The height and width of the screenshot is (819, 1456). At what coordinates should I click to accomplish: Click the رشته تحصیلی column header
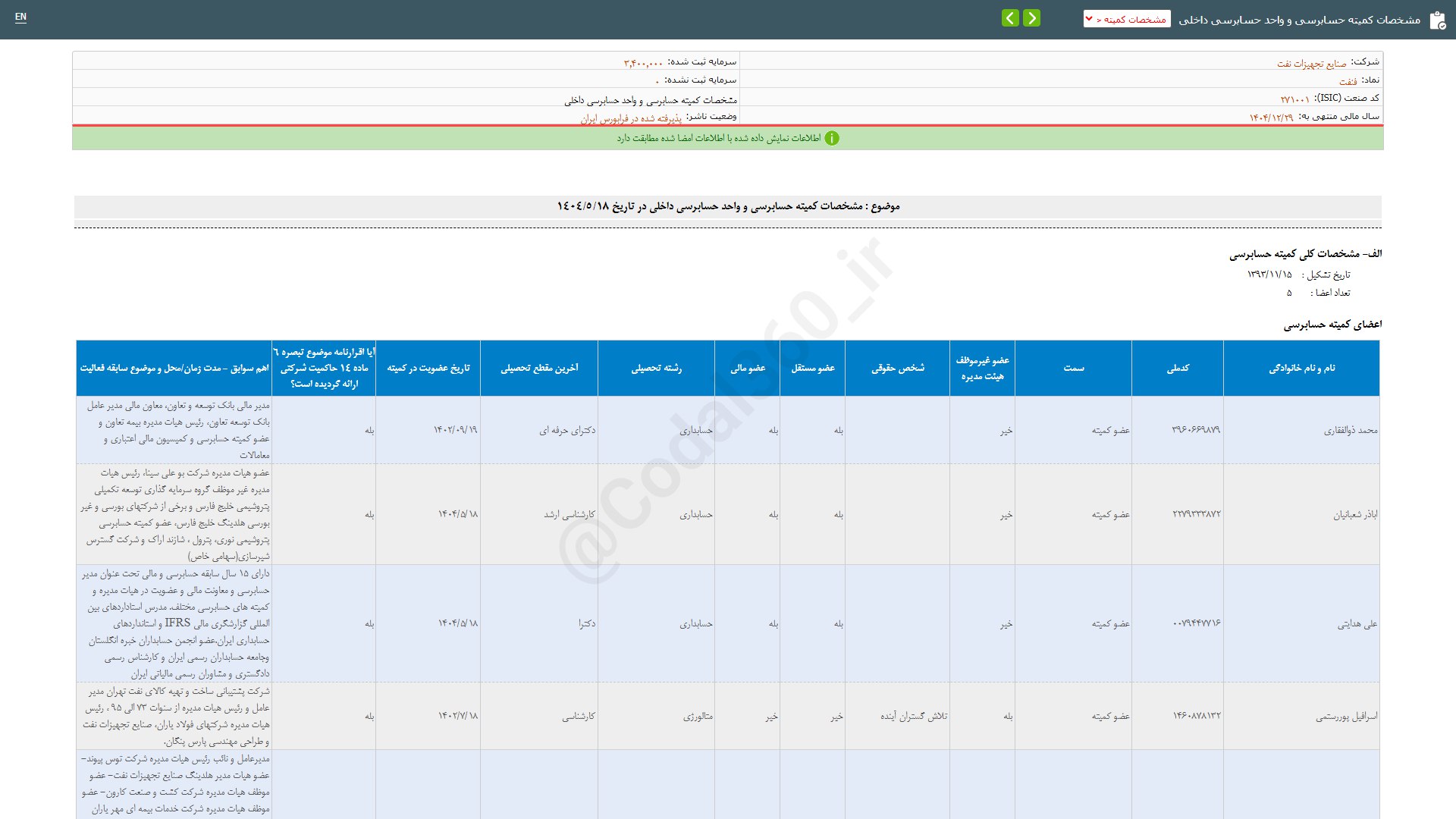pos(657,368)
